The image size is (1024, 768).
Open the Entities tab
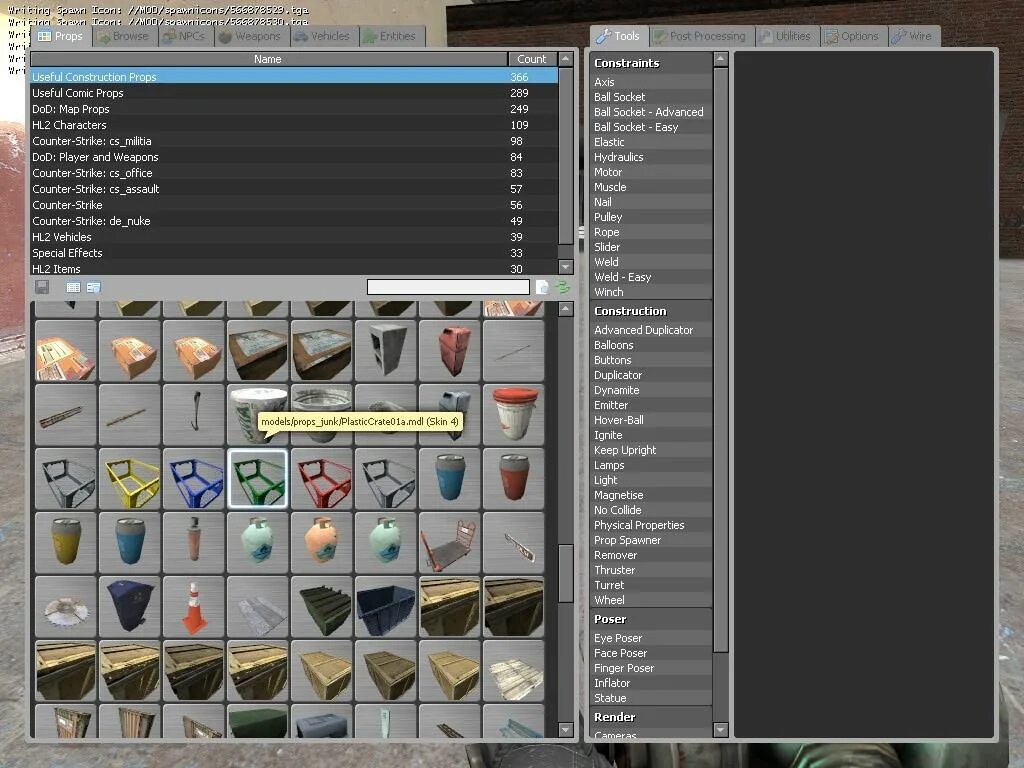click(391, 36)
